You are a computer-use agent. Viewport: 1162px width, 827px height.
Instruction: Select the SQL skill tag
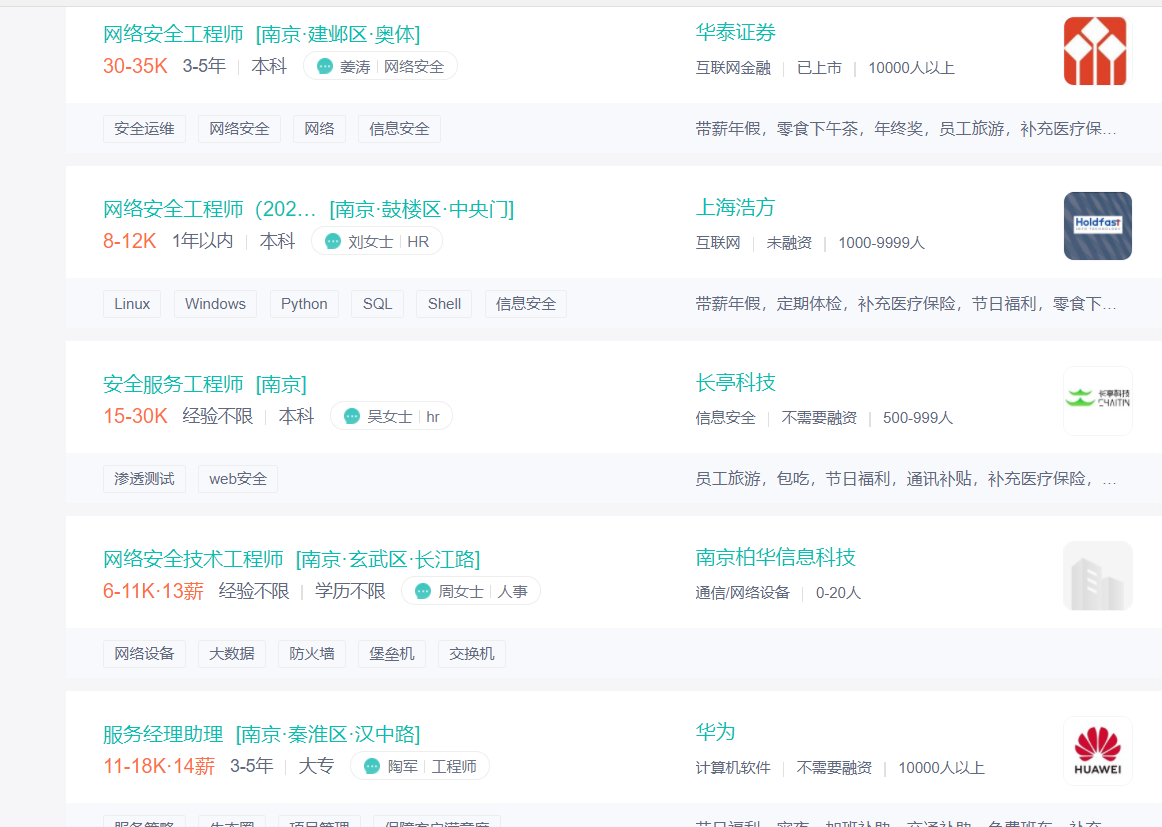tap(377, 304)
